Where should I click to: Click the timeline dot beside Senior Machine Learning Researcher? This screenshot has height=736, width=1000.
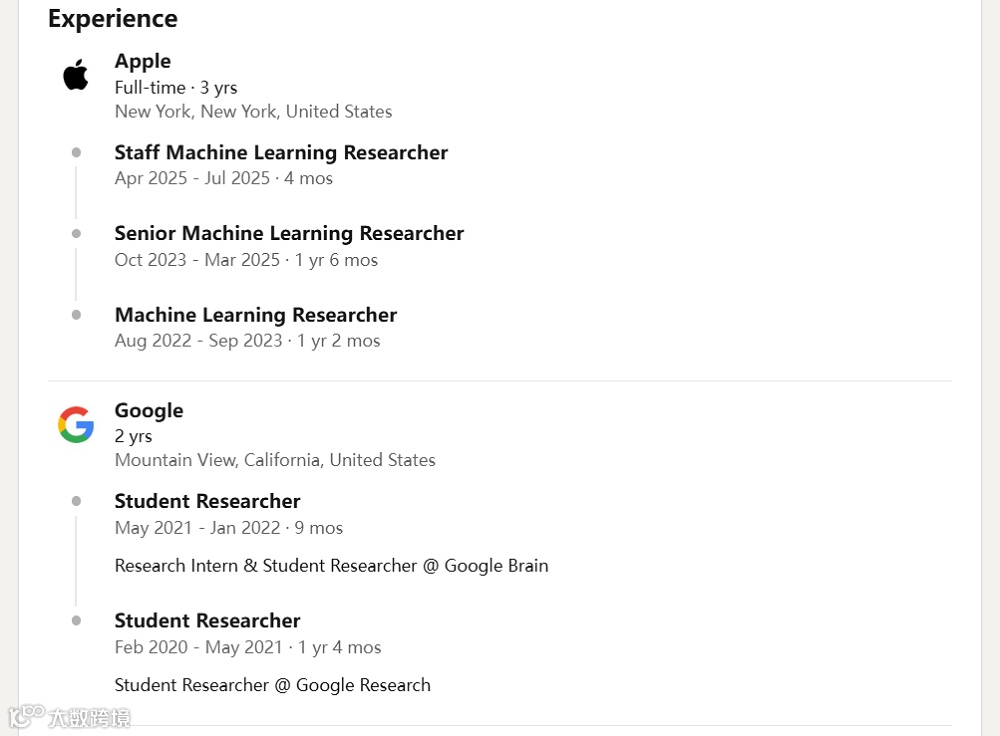tap(76, 234)
